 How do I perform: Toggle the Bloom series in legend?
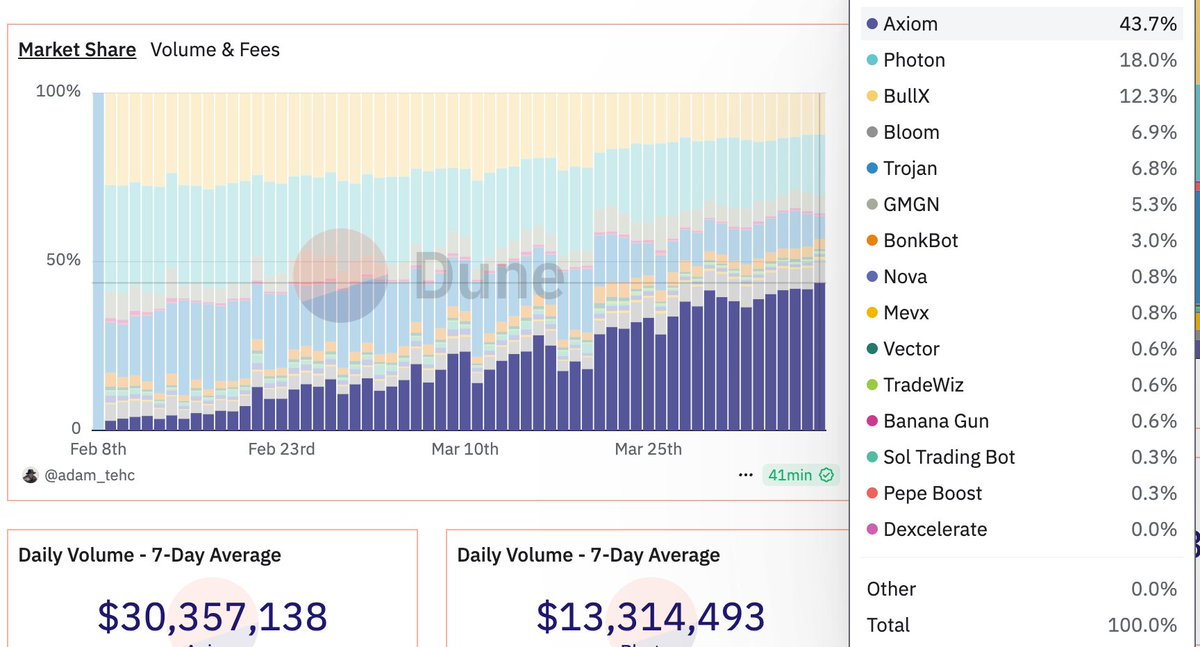tap(1021, 132)
